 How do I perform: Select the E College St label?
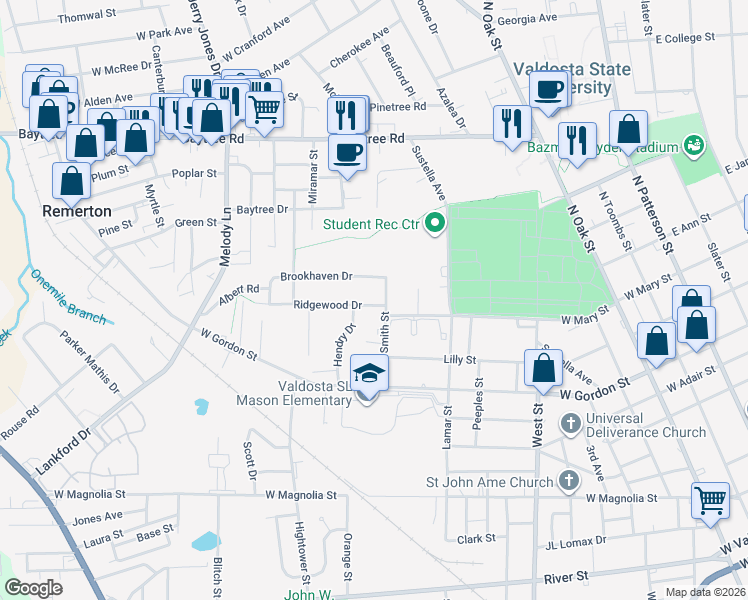pos(685,38)
